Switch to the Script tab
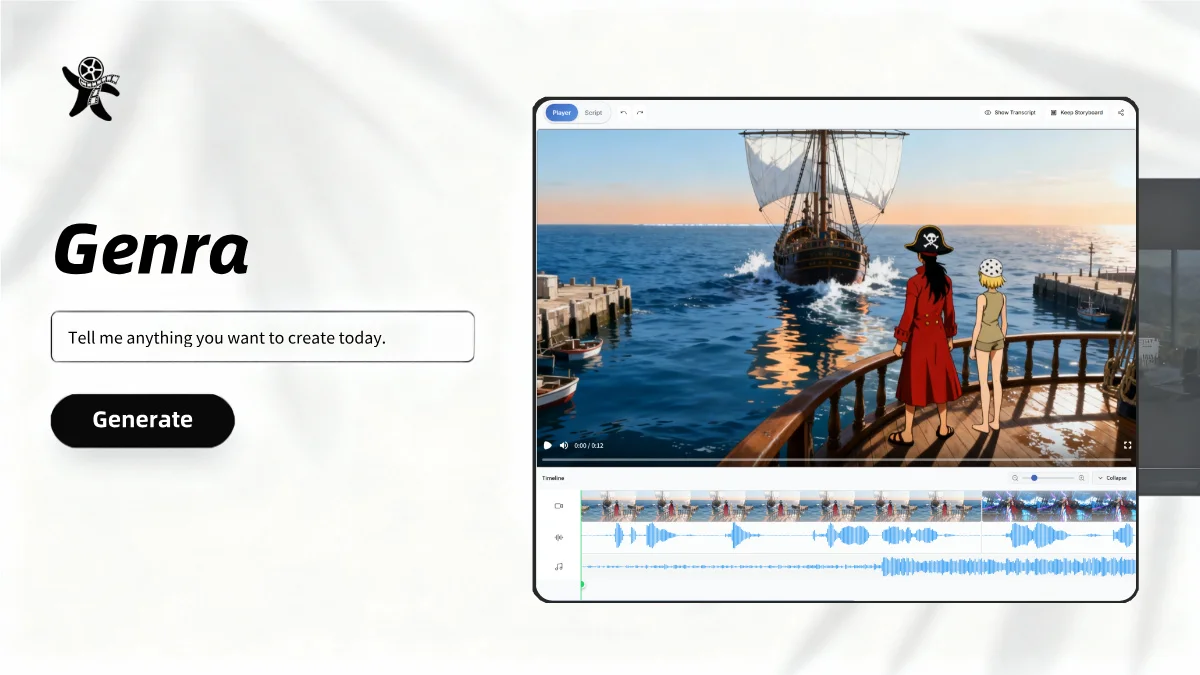 (593, 113)
